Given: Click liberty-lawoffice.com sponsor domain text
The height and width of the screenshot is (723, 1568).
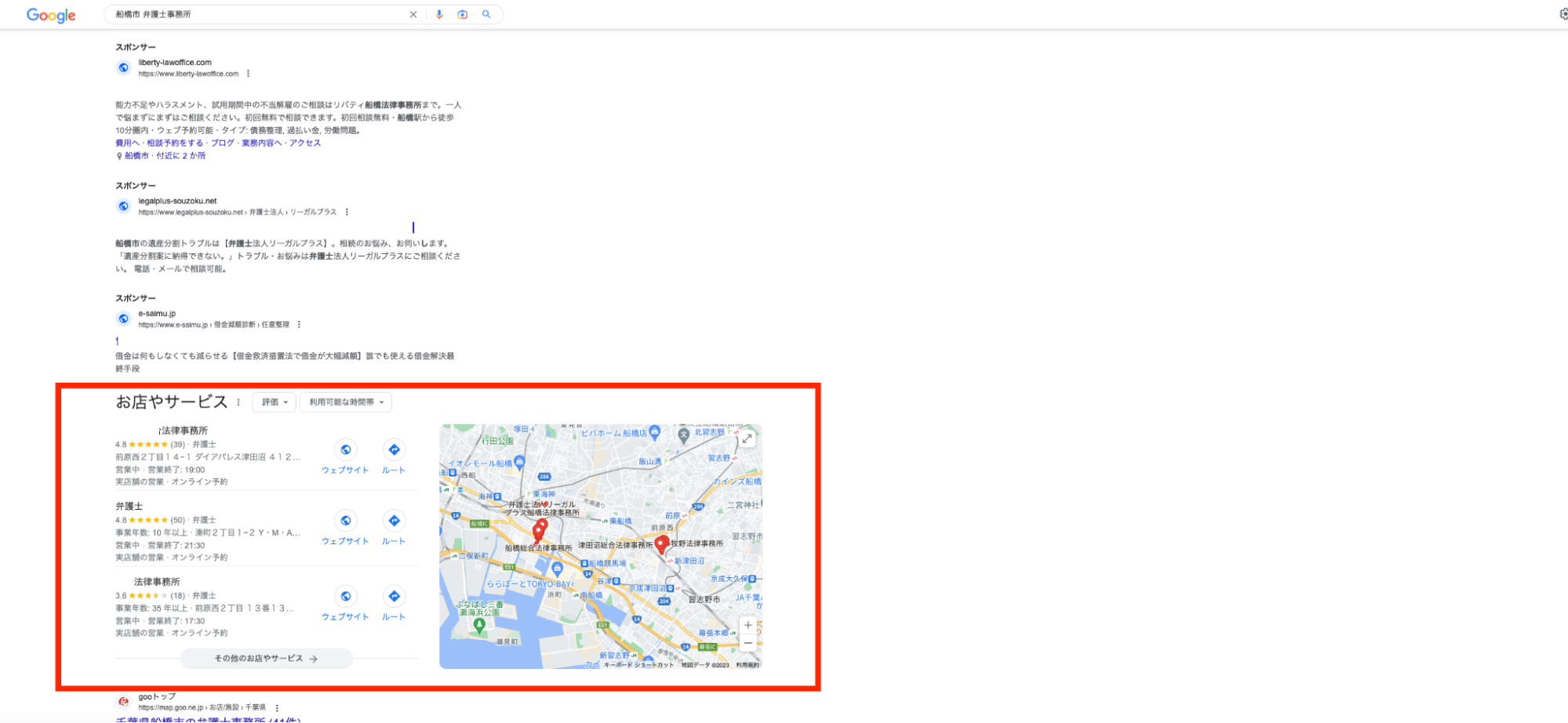Looking at the screenshot, I should [175, 62].
